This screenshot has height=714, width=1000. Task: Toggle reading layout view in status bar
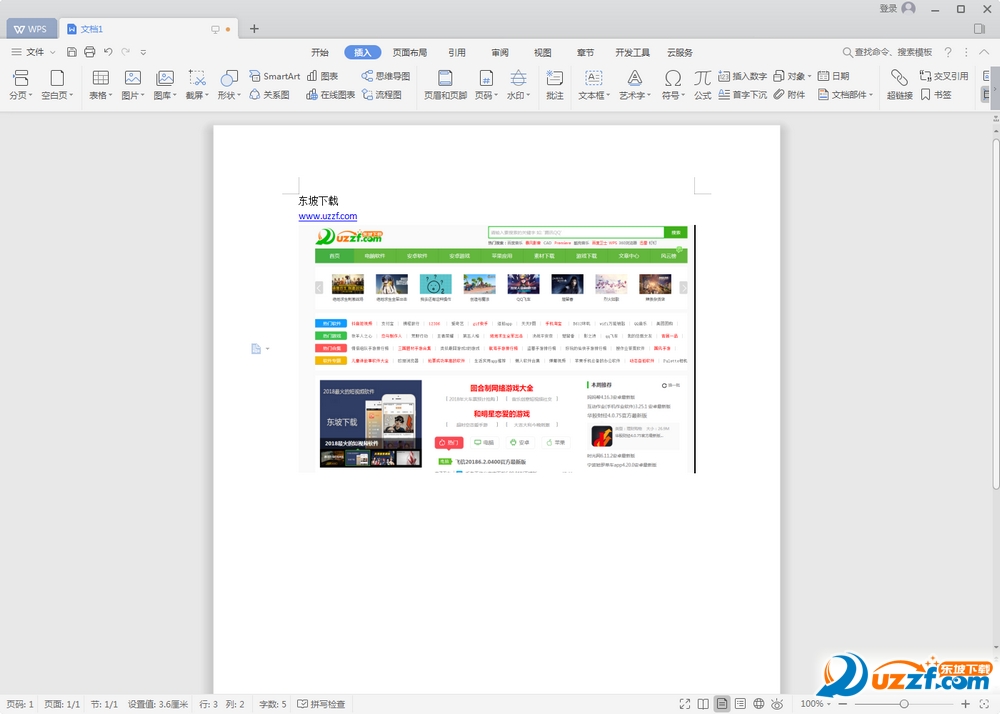tap(703, 704)
